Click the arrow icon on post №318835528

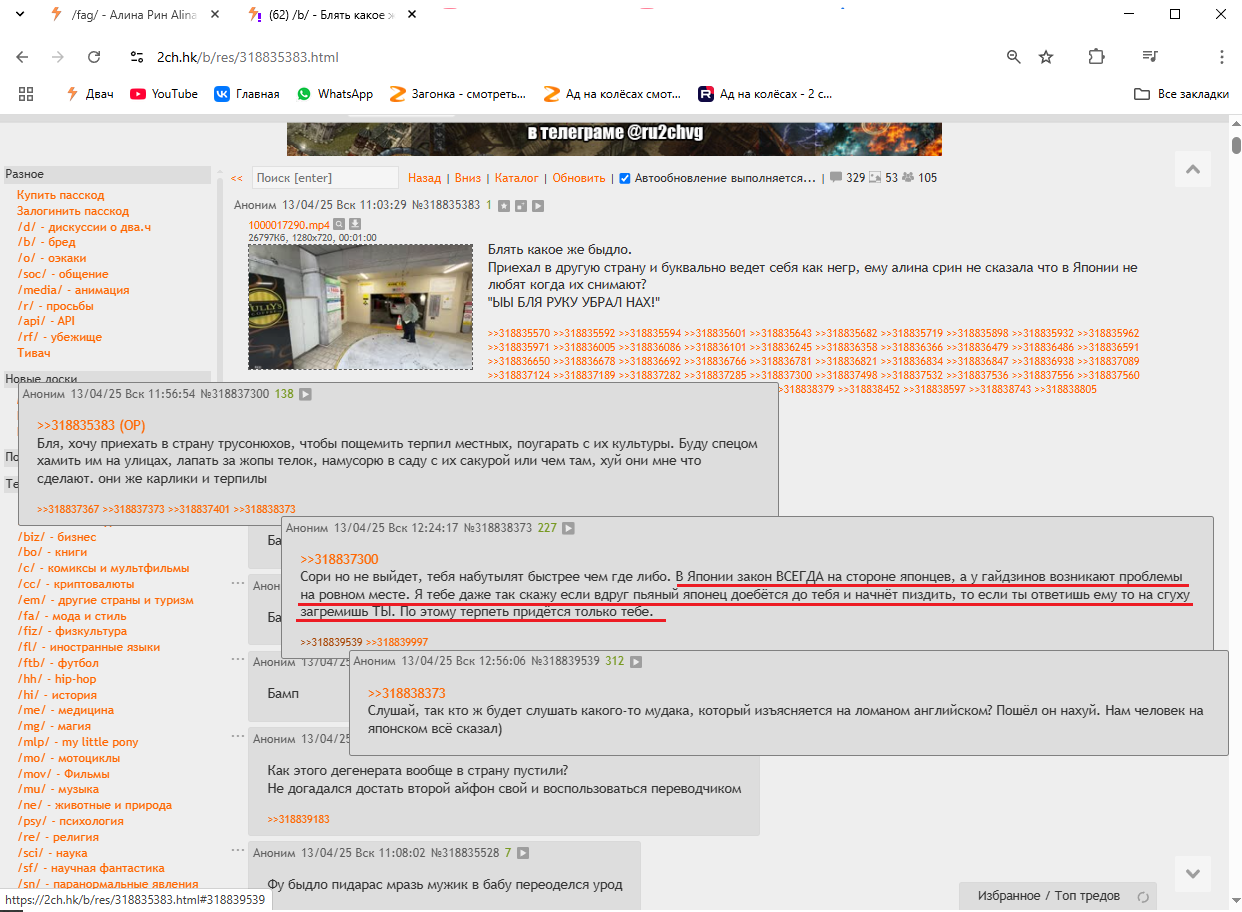[522, 854]
